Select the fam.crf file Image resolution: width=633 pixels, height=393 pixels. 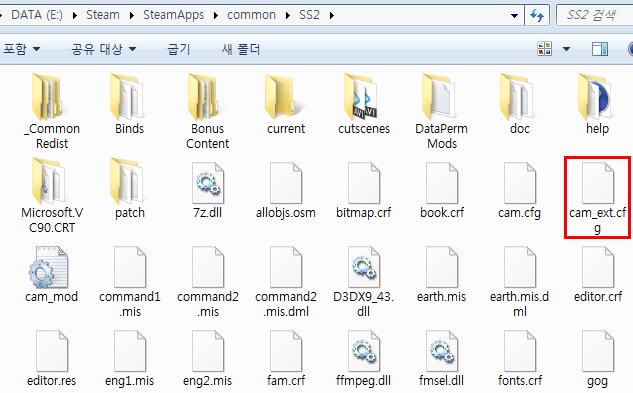pyautogui.click(x=286, y=359)
